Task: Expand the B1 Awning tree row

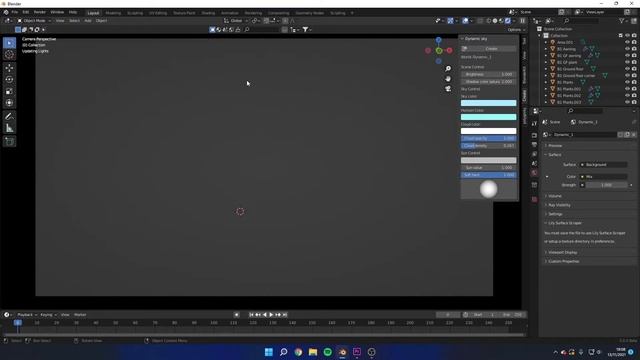Action: 546,49
